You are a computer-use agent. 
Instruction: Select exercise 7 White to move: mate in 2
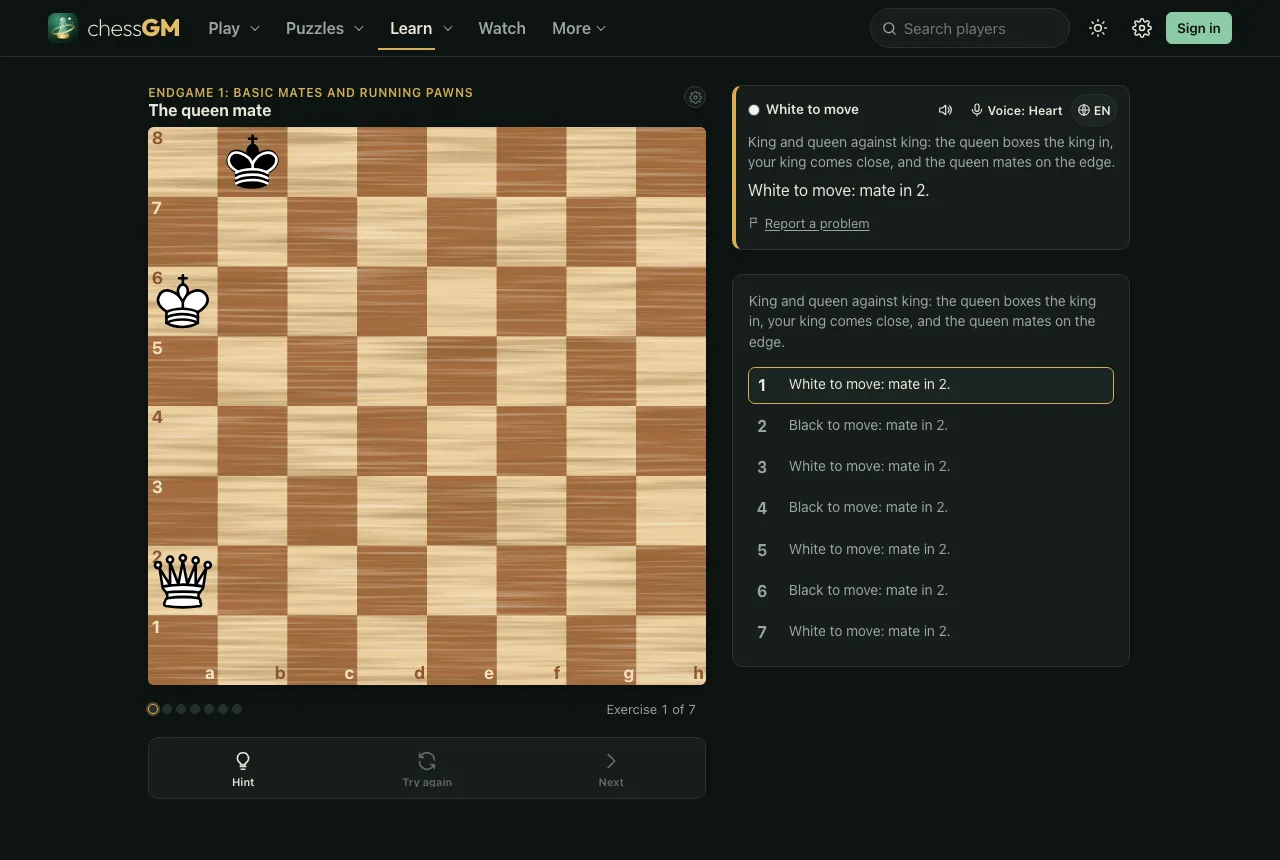[x=930, y=631]
